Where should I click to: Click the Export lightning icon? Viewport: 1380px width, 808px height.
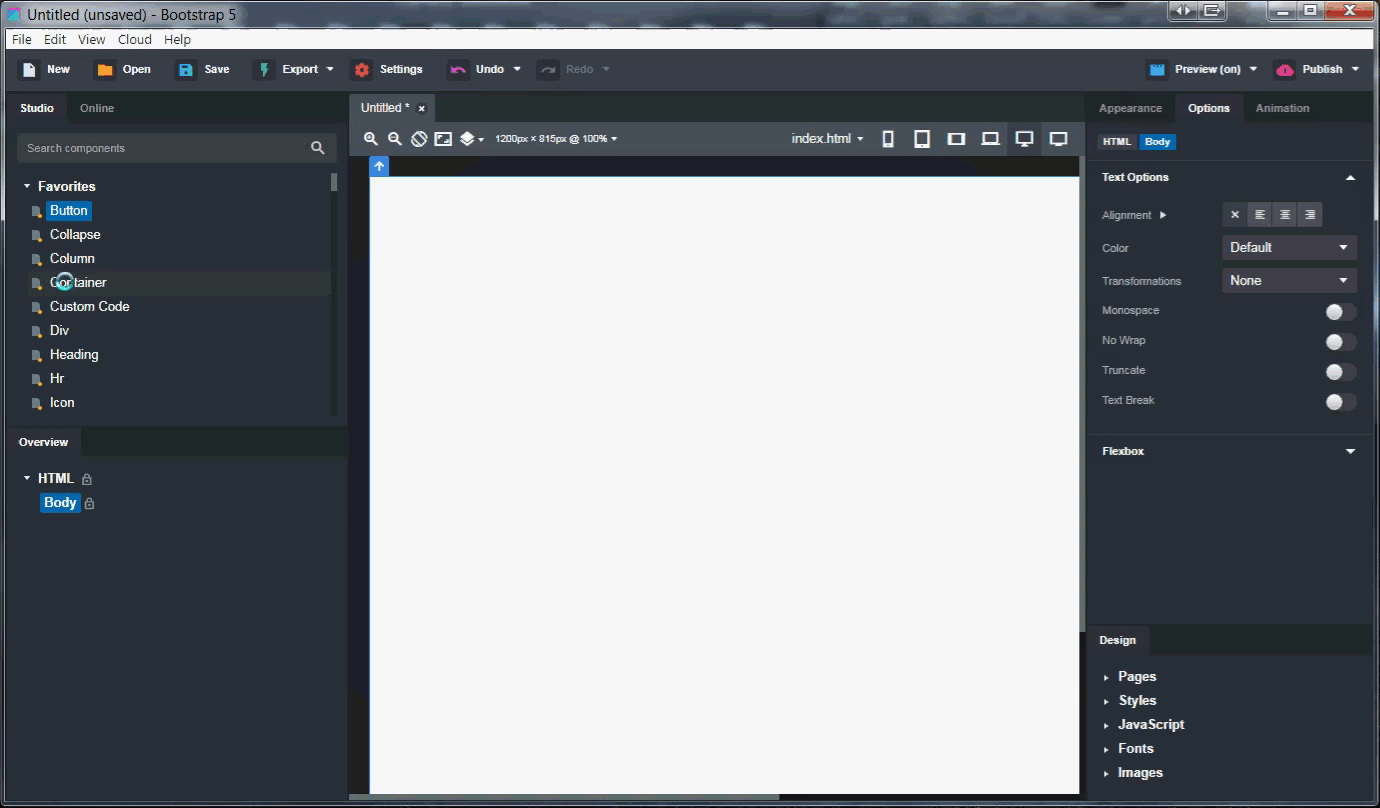tap(264, 70)
